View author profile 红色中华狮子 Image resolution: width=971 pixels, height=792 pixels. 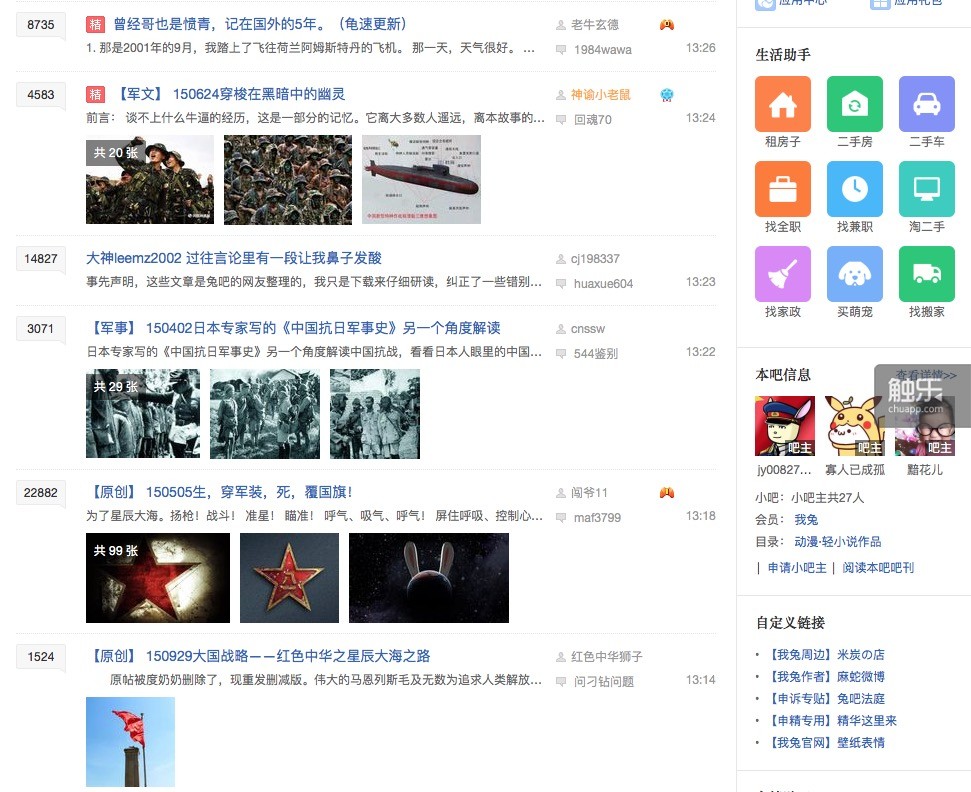pyautogui.click(x=606, y=657)
